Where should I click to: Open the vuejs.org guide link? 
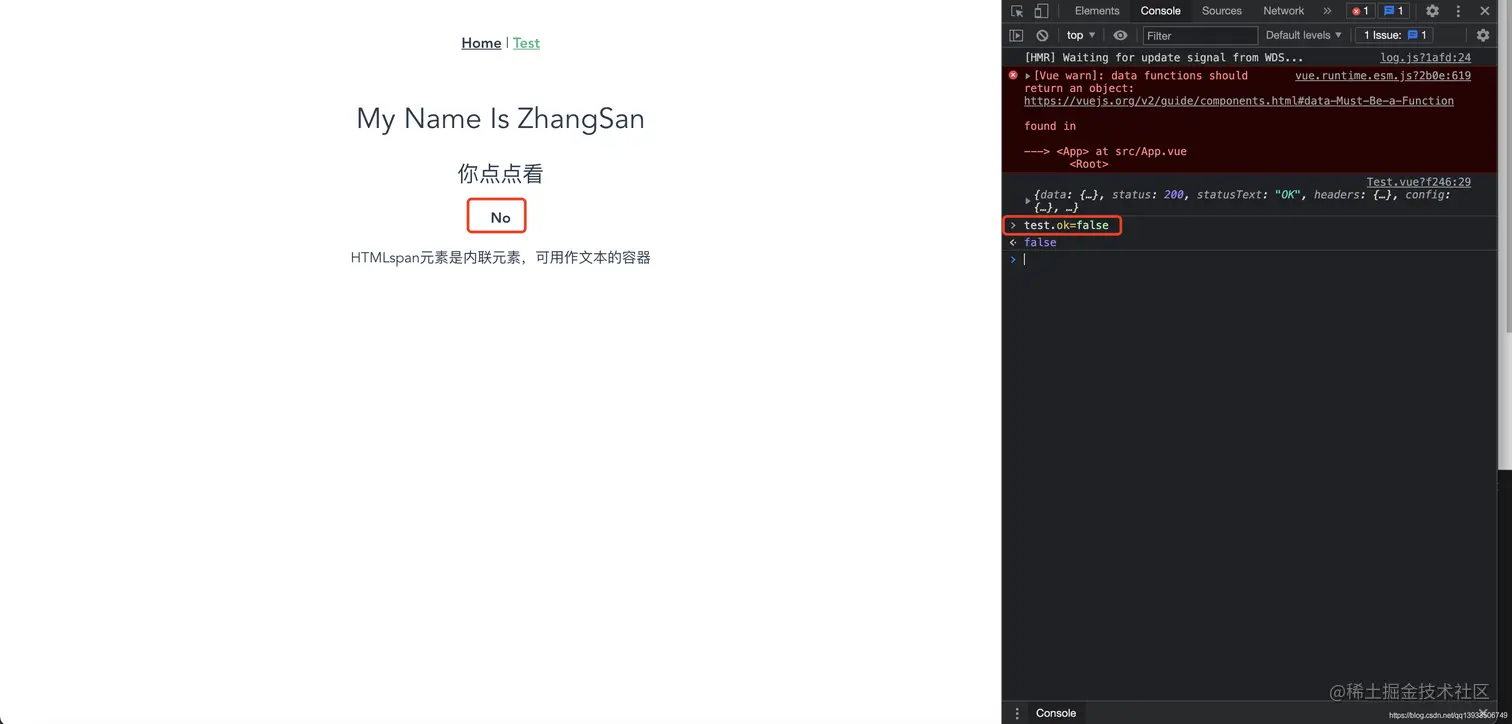tap(1239, 101)
